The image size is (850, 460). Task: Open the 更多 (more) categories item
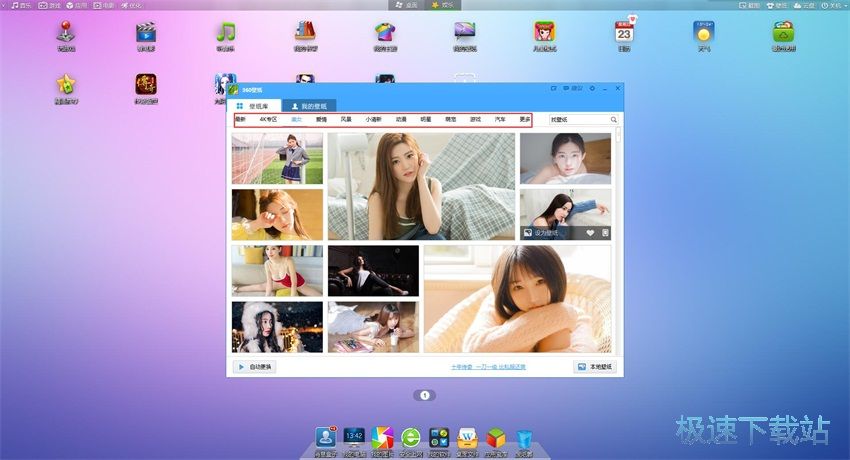point(525,119)
